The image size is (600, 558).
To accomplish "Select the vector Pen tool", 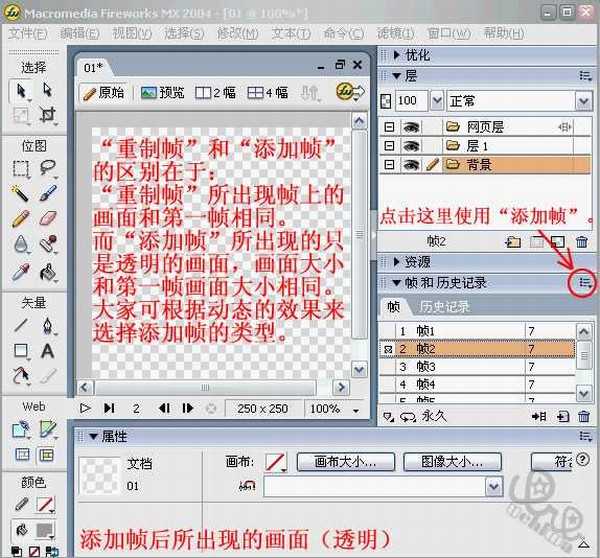I will 47,326.
